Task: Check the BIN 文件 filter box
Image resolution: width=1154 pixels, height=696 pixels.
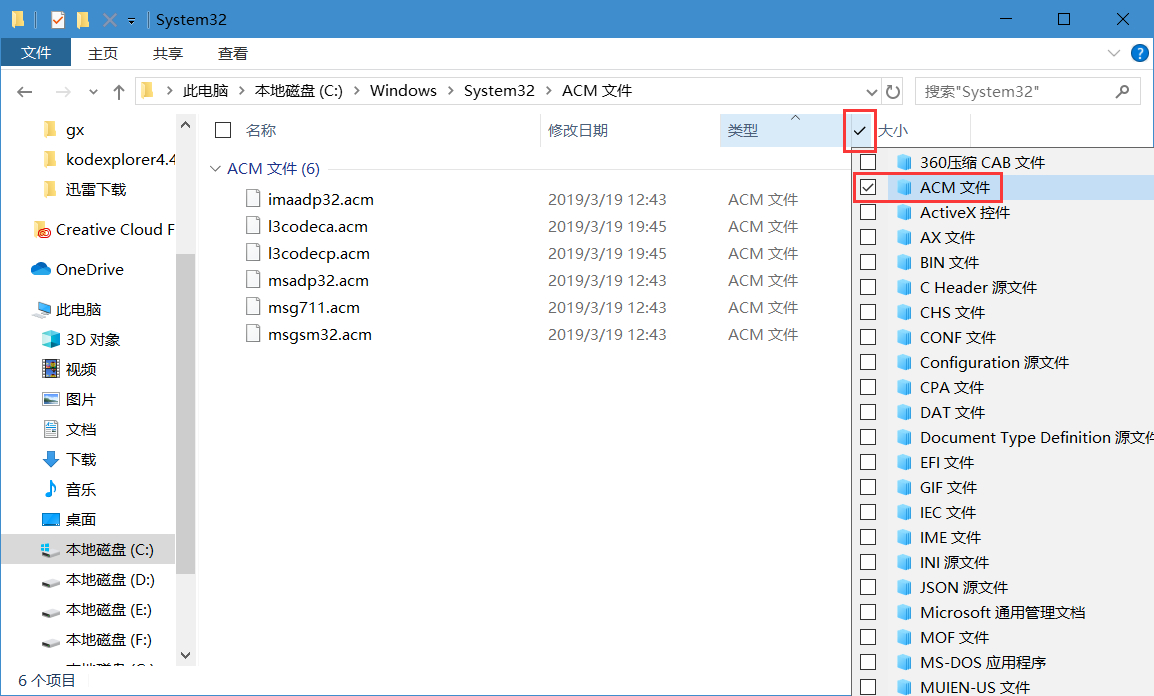Action: click(x=868, y=262)
